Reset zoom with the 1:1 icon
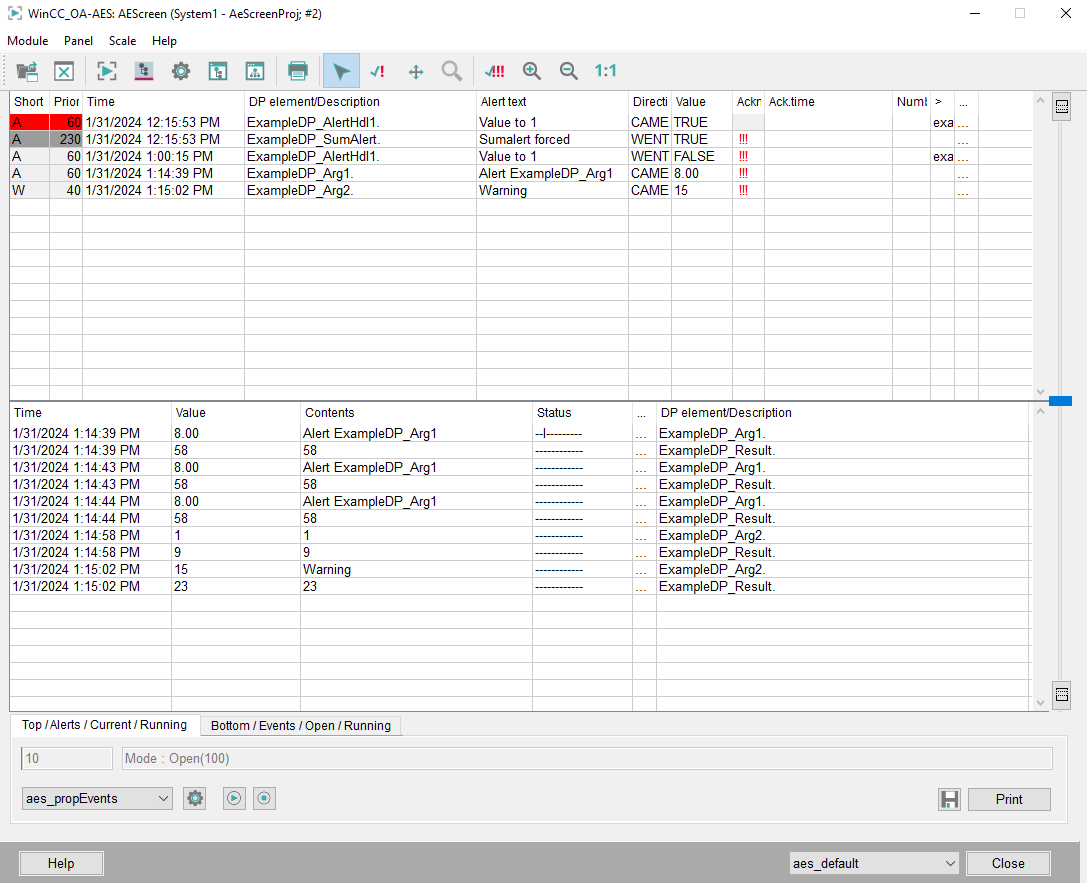Viewport: 1087px width, 883px height. [605, 71]
